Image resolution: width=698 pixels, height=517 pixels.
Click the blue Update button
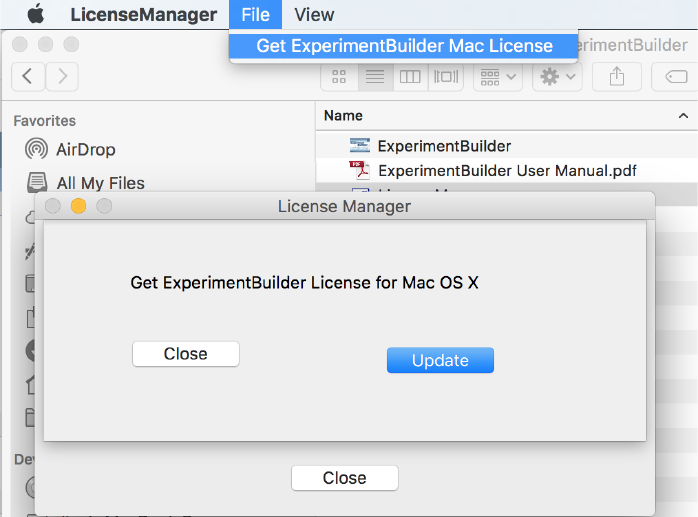point(440,360)
